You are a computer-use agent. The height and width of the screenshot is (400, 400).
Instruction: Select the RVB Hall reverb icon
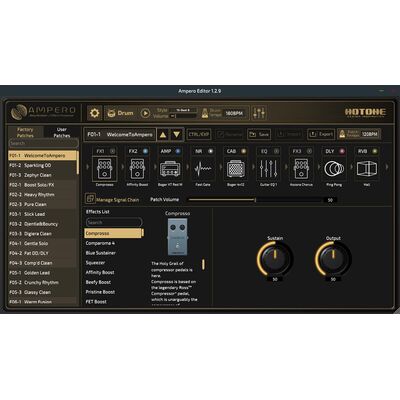366,169
